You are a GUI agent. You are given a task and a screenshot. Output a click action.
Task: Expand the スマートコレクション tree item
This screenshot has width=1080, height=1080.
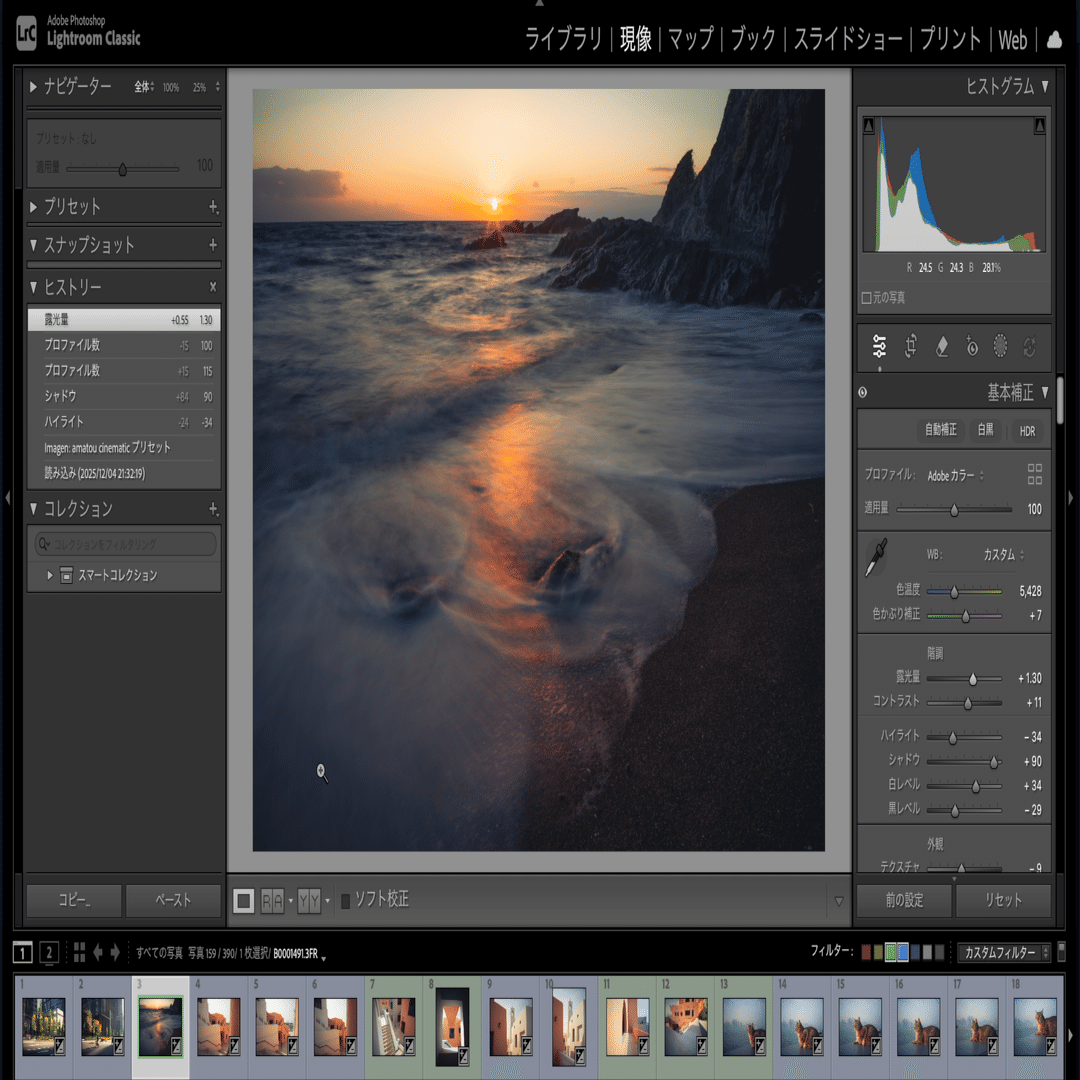click(x=50, y=574)
